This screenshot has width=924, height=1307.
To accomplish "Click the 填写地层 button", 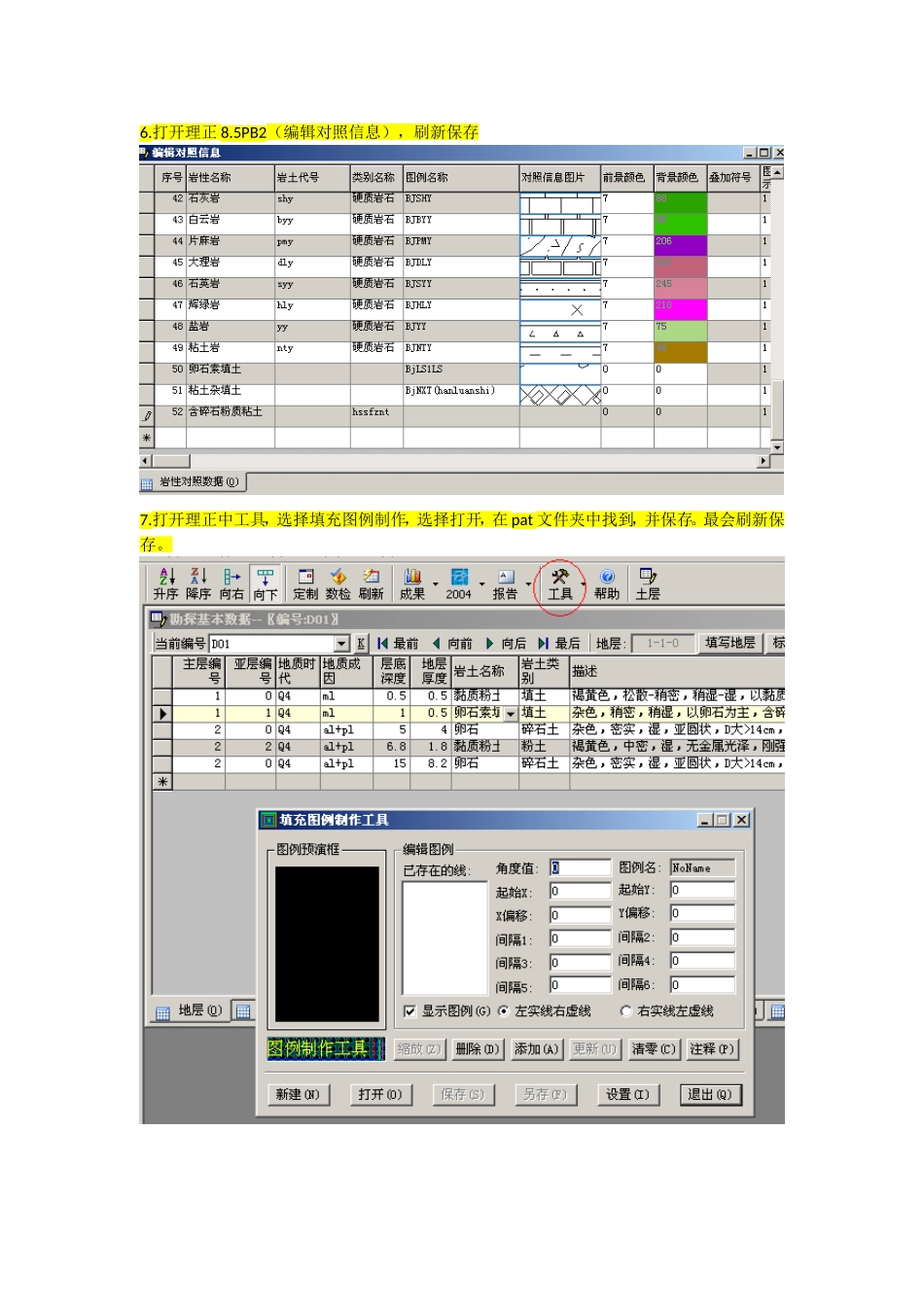I will (x=729, y=643).
